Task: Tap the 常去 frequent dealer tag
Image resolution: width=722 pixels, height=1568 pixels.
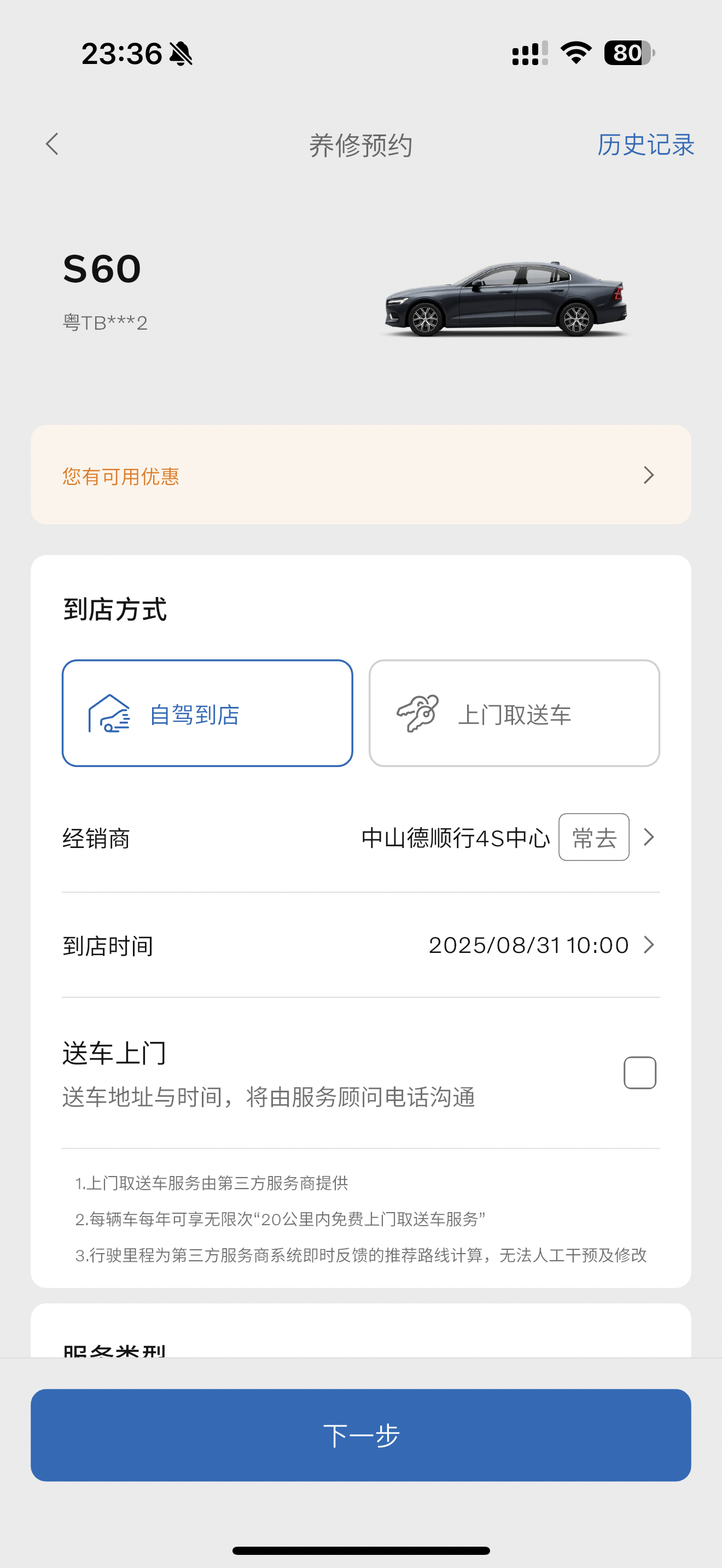Action: (x=593, y=838)
